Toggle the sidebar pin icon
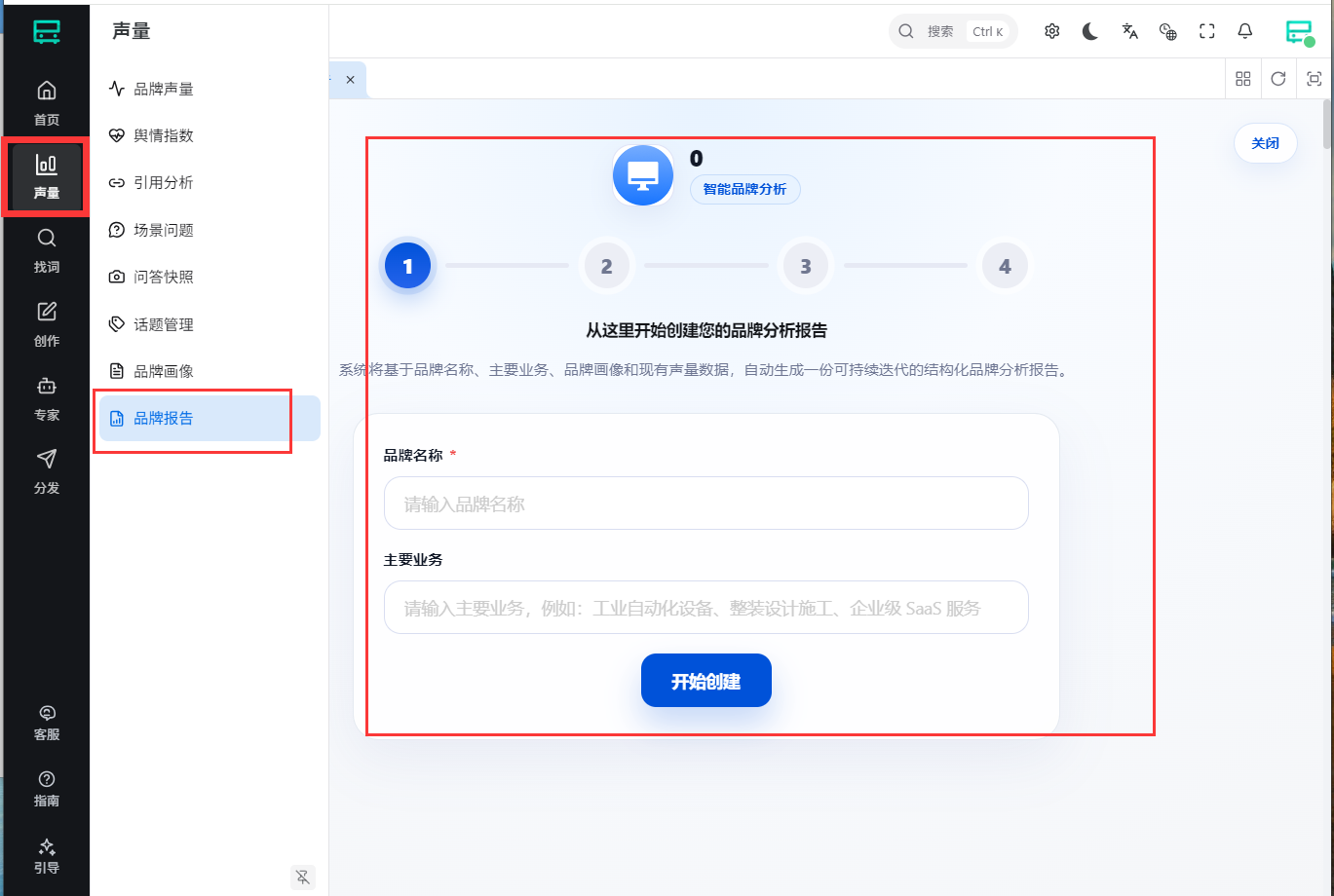 click(303, 877)
